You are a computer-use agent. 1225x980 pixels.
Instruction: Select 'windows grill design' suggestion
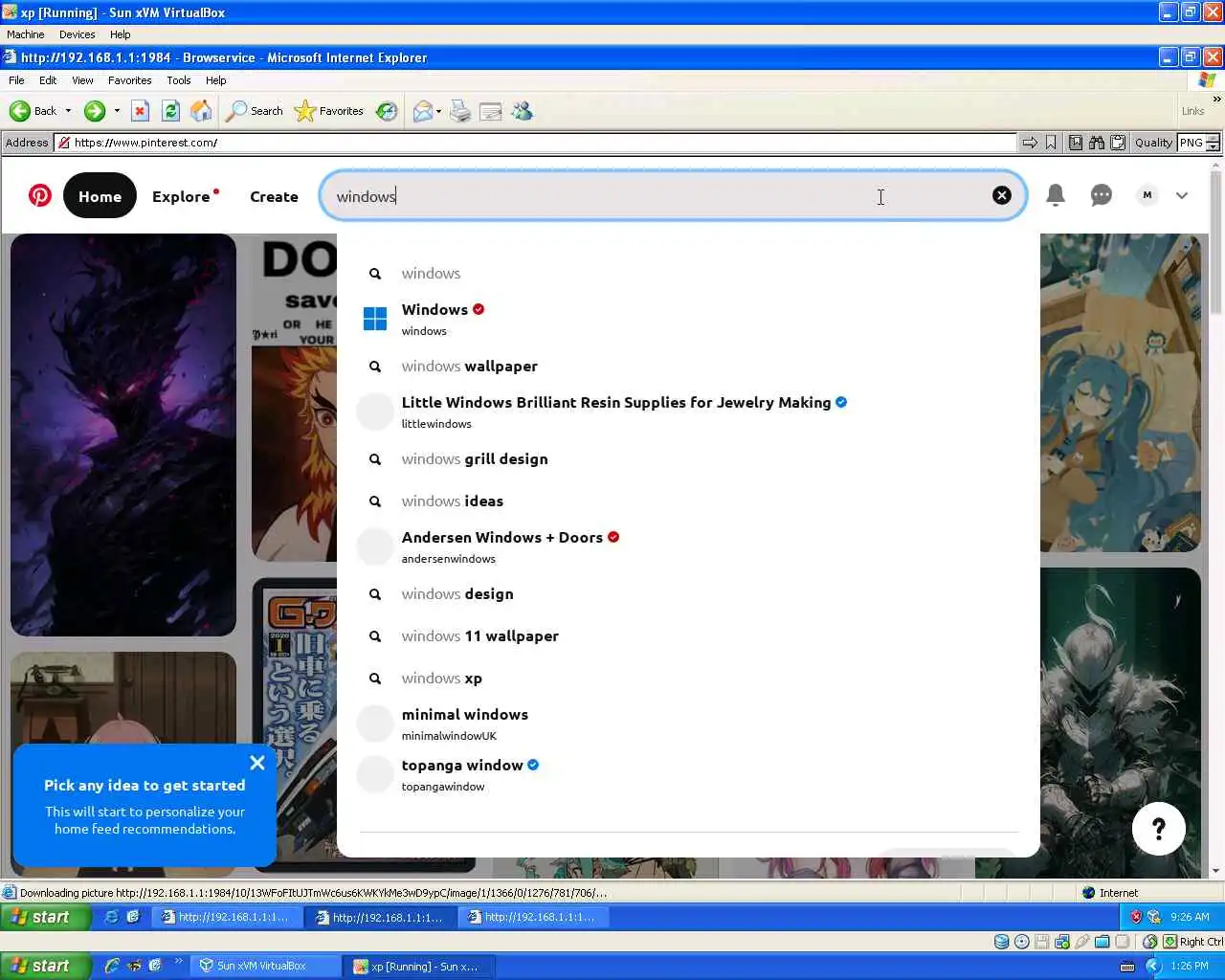click(688, 458)
